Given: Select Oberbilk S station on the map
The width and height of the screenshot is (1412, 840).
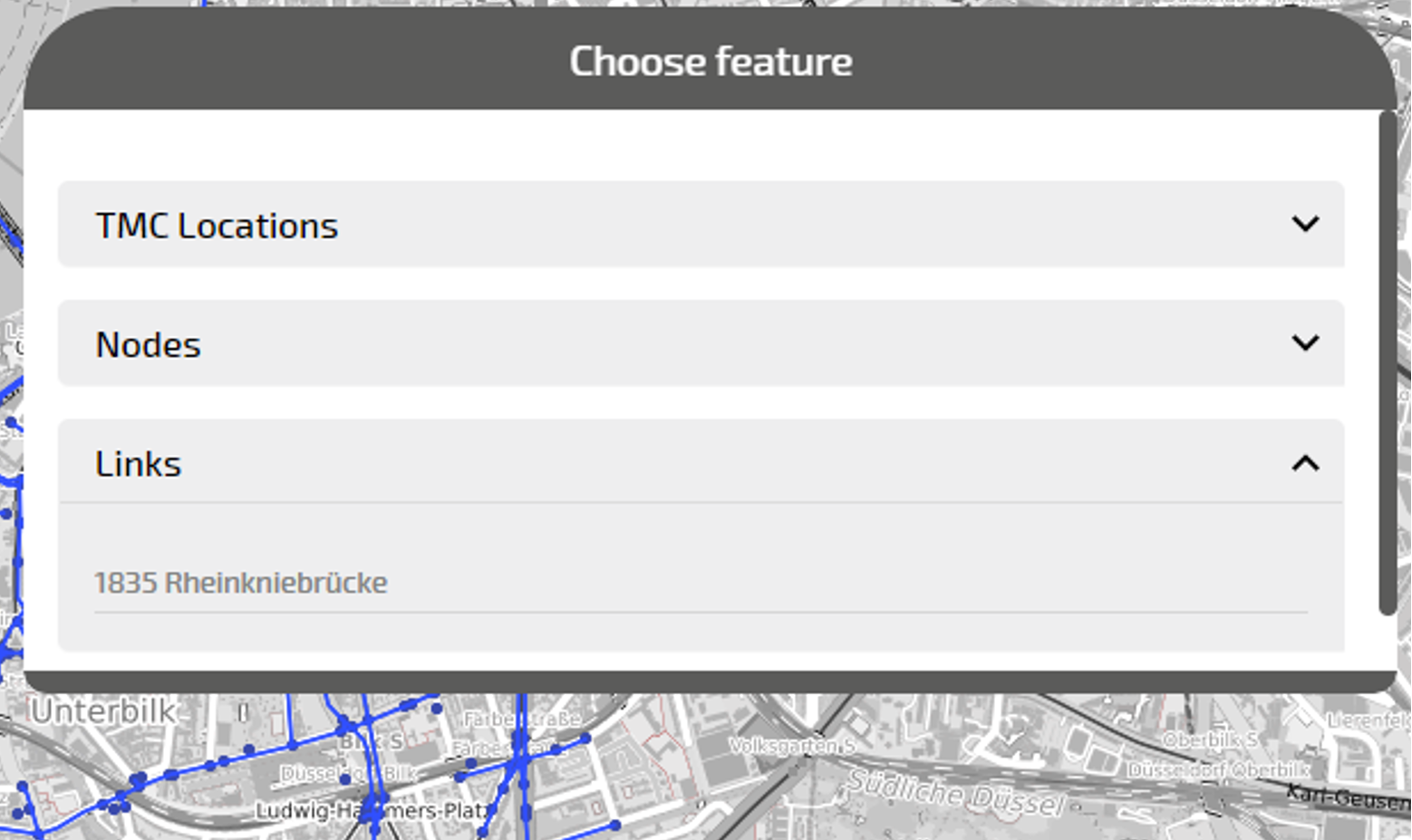Looking at the screenshot, I should pyautogui.click(x=1209, y=740).
